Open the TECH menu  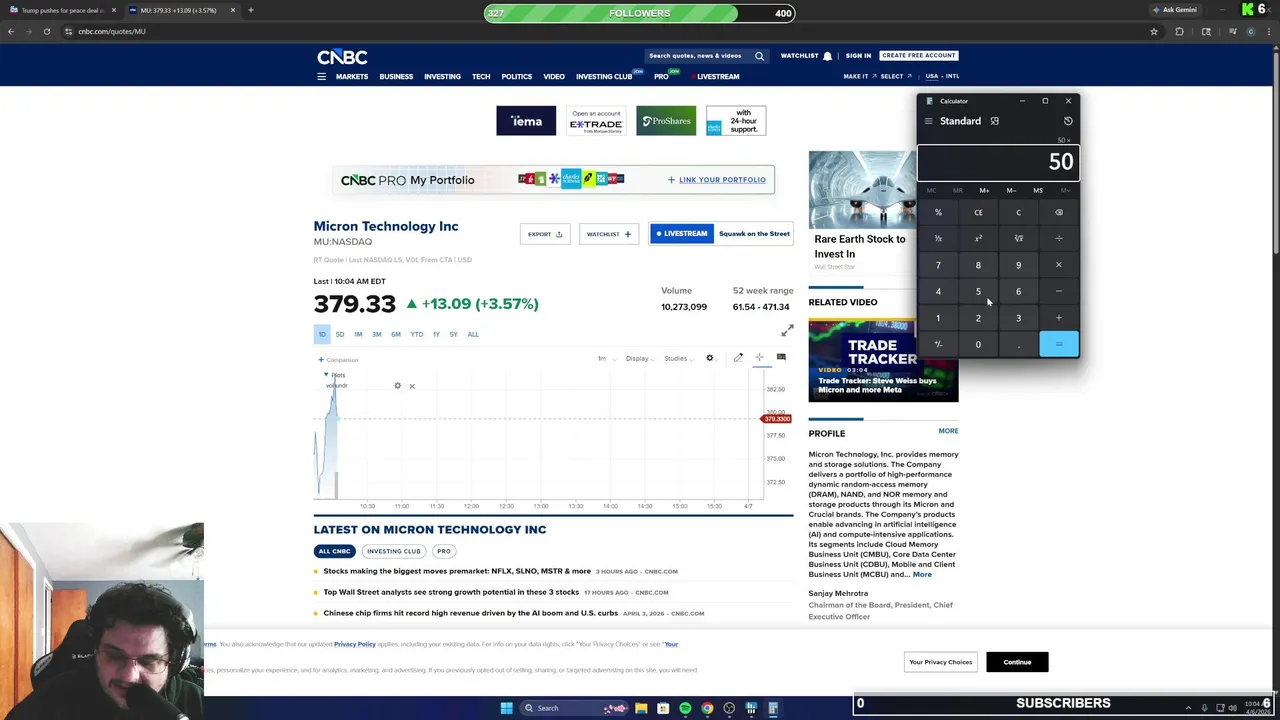pos(481,76)
